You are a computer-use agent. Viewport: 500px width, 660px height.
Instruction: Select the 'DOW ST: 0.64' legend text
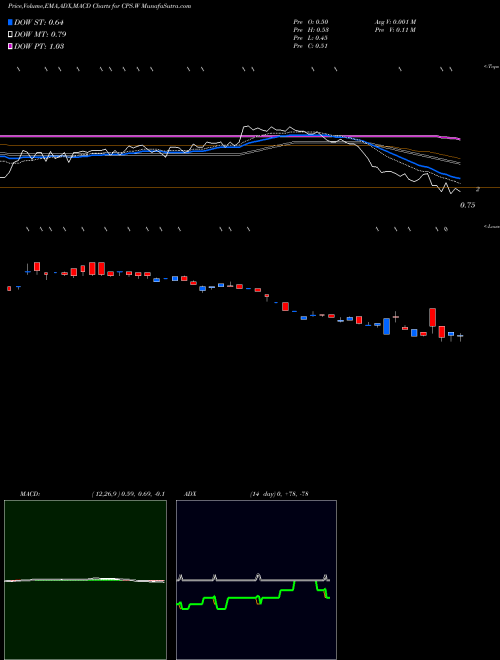click(x=39, y=22)
